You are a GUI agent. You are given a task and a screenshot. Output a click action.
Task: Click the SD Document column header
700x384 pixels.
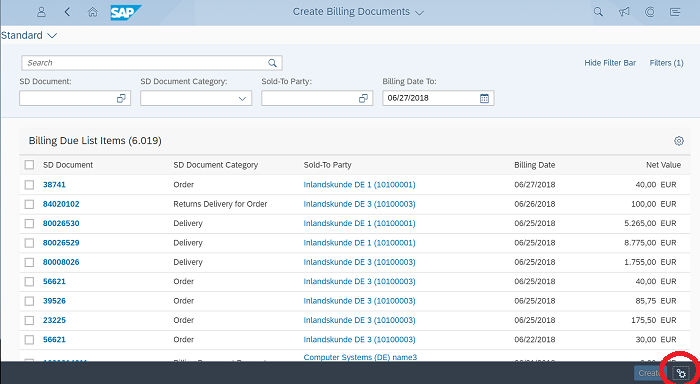coord(68,165)
